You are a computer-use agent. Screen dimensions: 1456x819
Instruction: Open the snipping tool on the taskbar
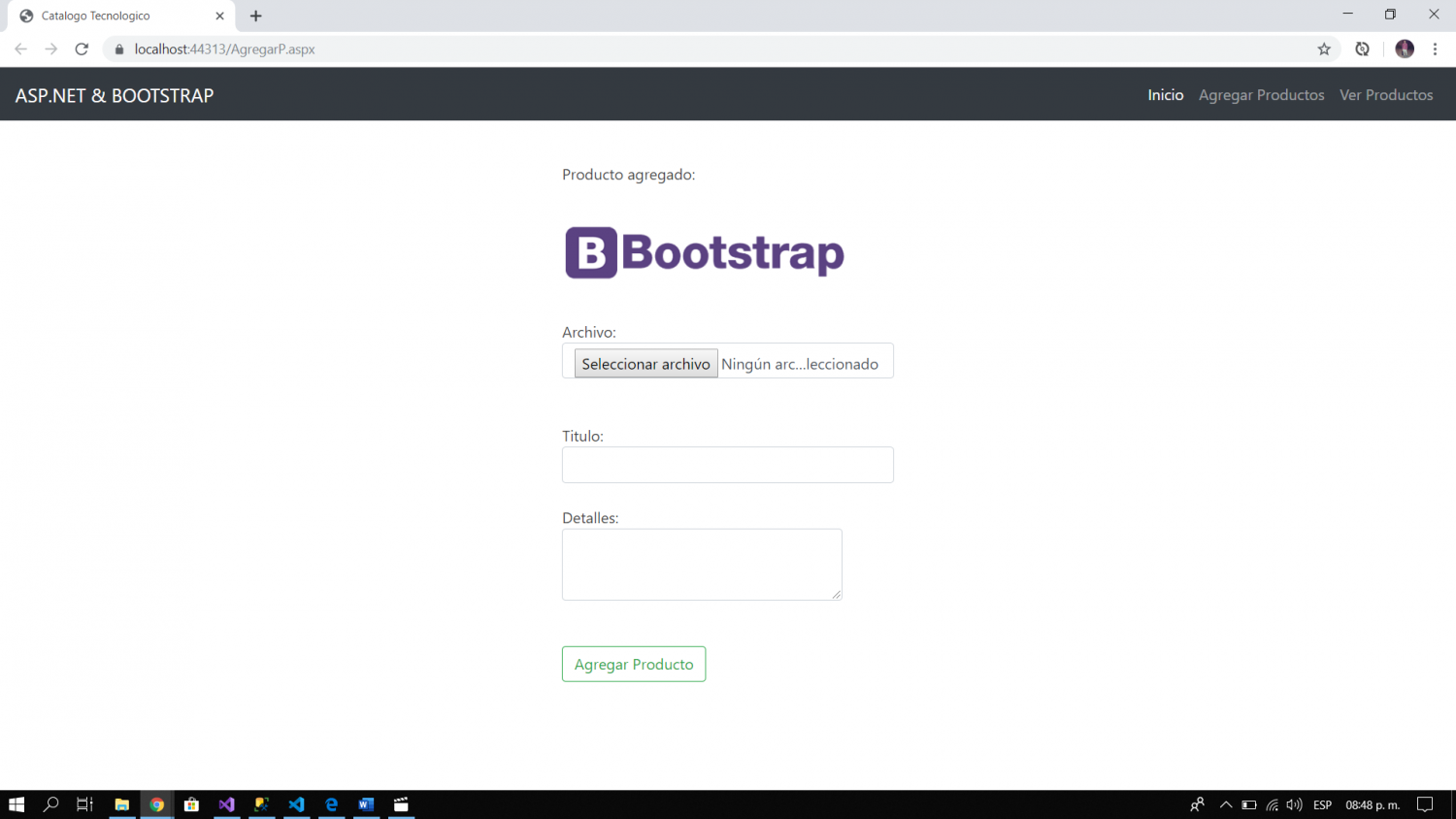(x=262, y=804)
